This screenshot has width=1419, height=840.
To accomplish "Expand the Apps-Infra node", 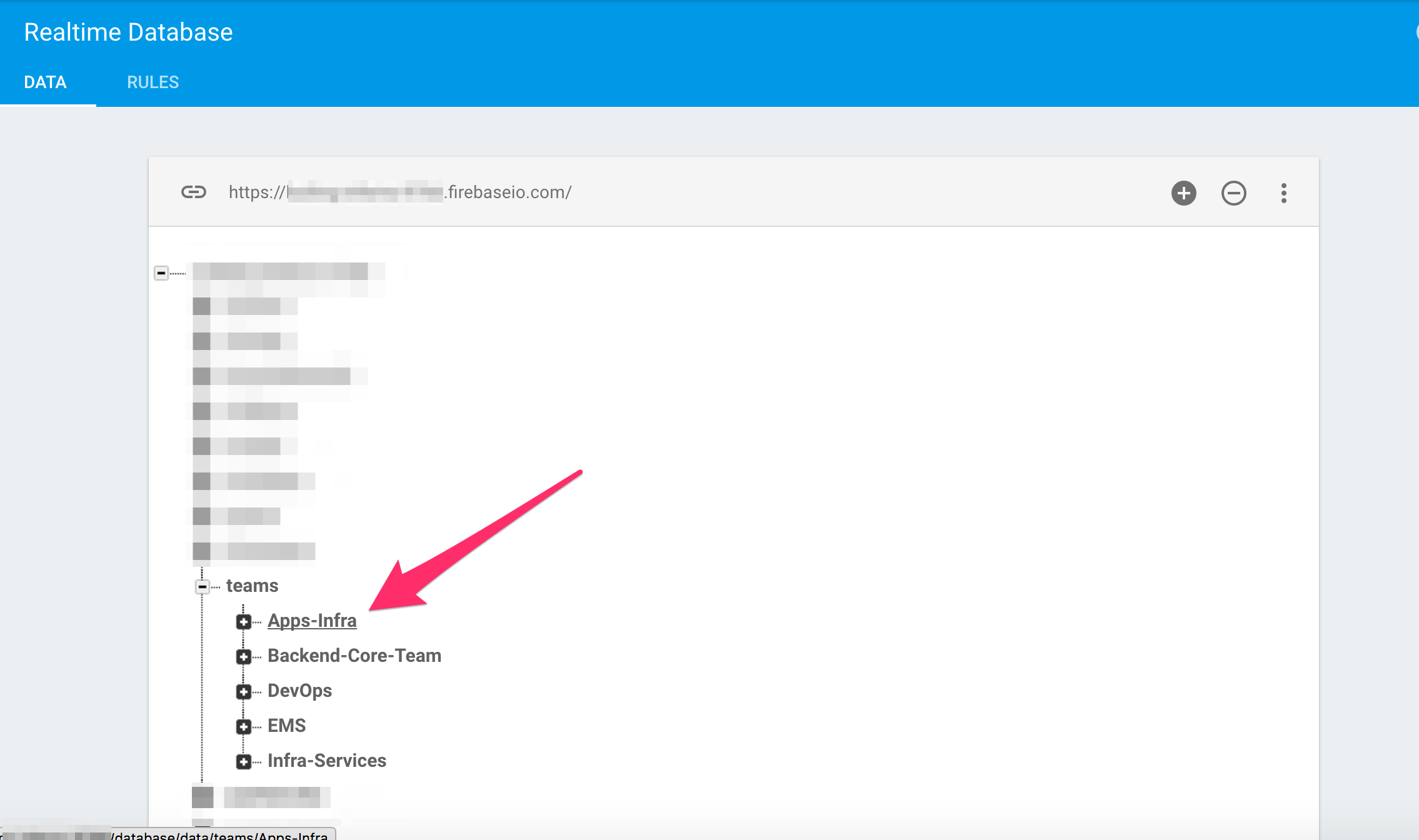I will pos(244,622).
